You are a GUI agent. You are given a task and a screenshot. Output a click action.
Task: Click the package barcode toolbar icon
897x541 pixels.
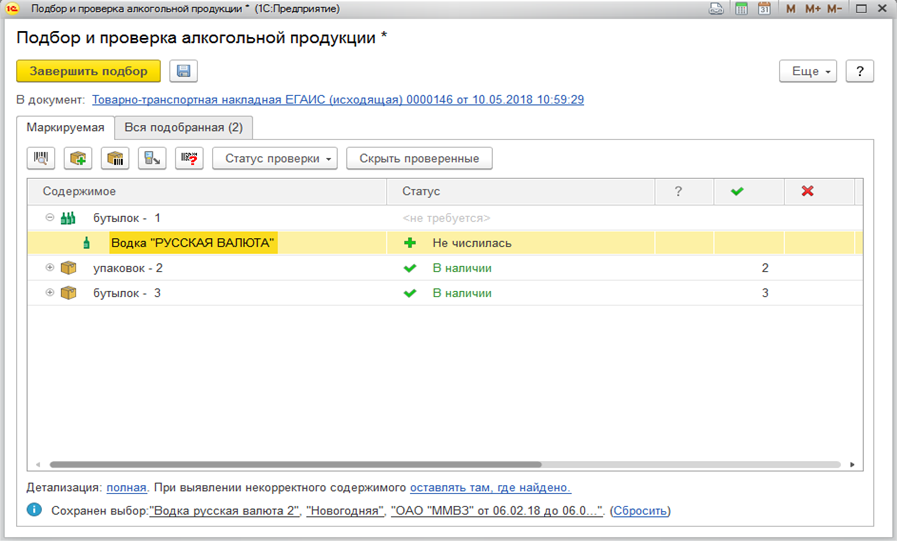point(115,158)
